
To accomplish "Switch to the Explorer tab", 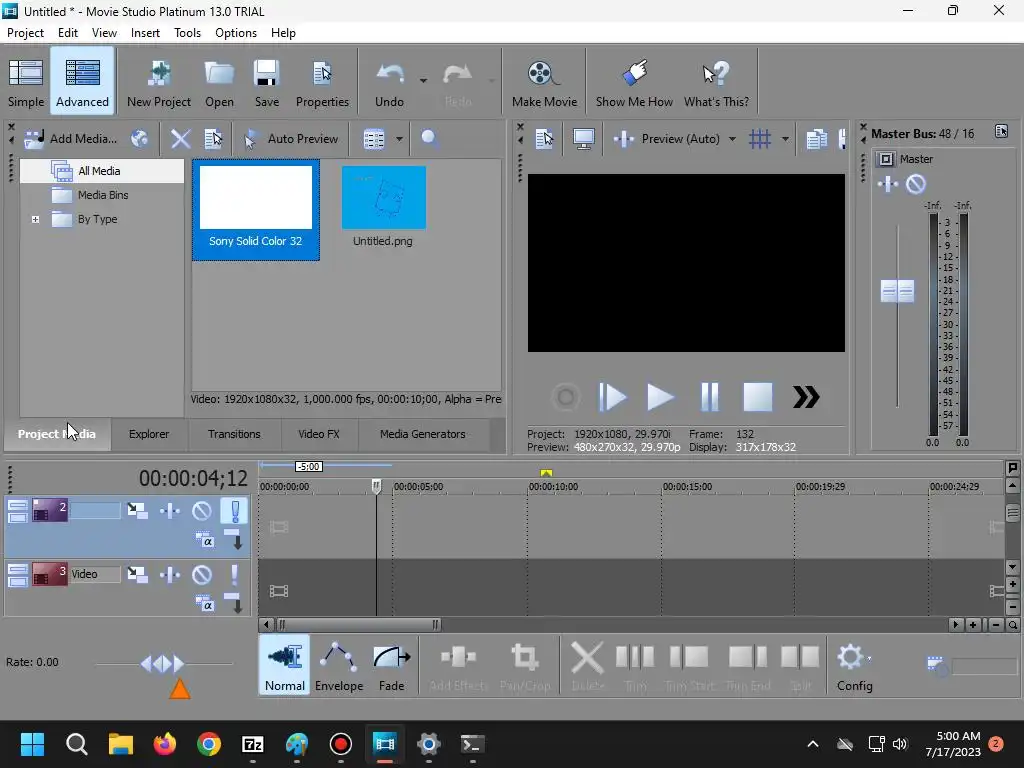I will coord(149,434).
